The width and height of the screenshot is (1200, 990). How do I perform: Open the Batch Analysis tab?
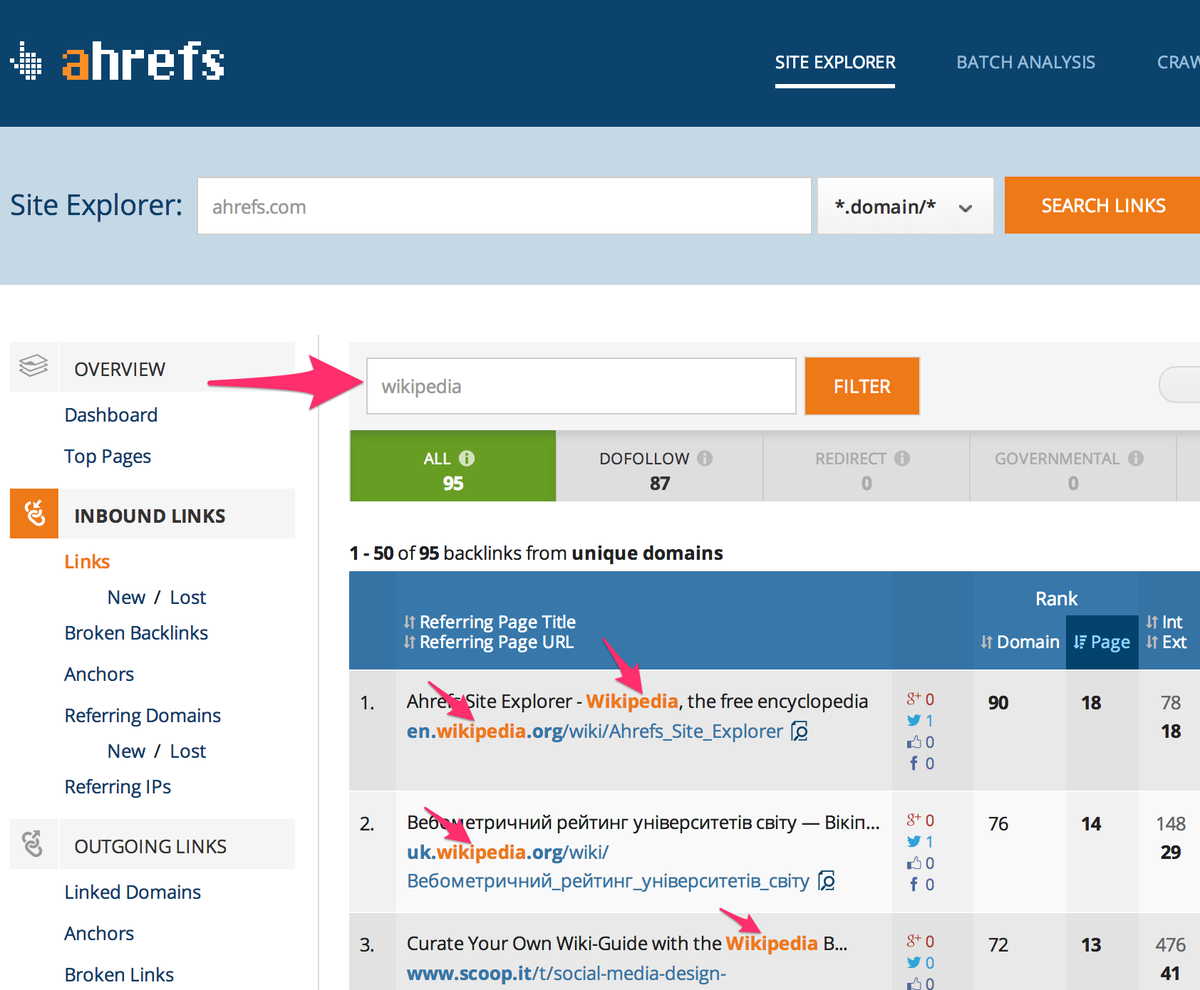(x=1026, y=62)
